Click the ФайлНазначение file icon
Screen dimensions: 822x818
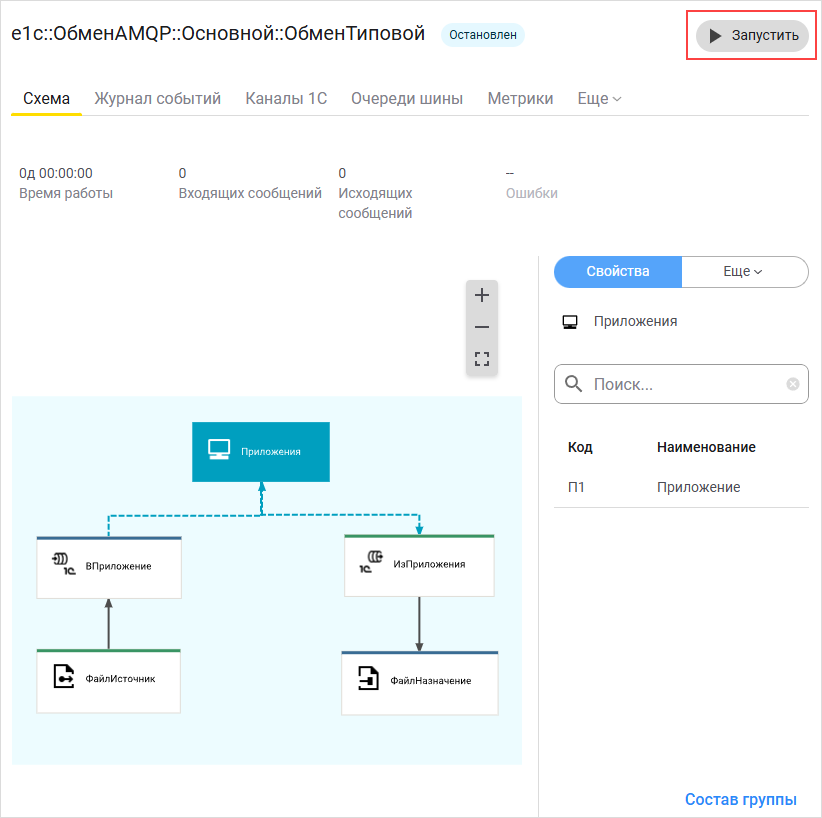(x=369, y=680)
